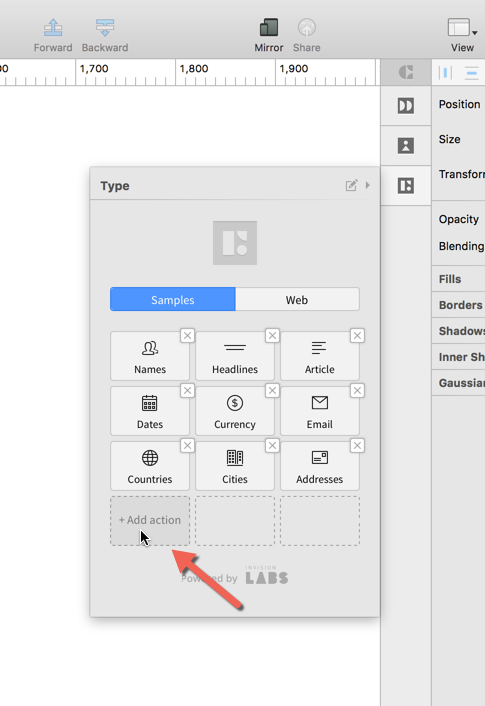Click the large Type icon thumbnail
Viewport: 485px width, 706px height.
(235, 243)
